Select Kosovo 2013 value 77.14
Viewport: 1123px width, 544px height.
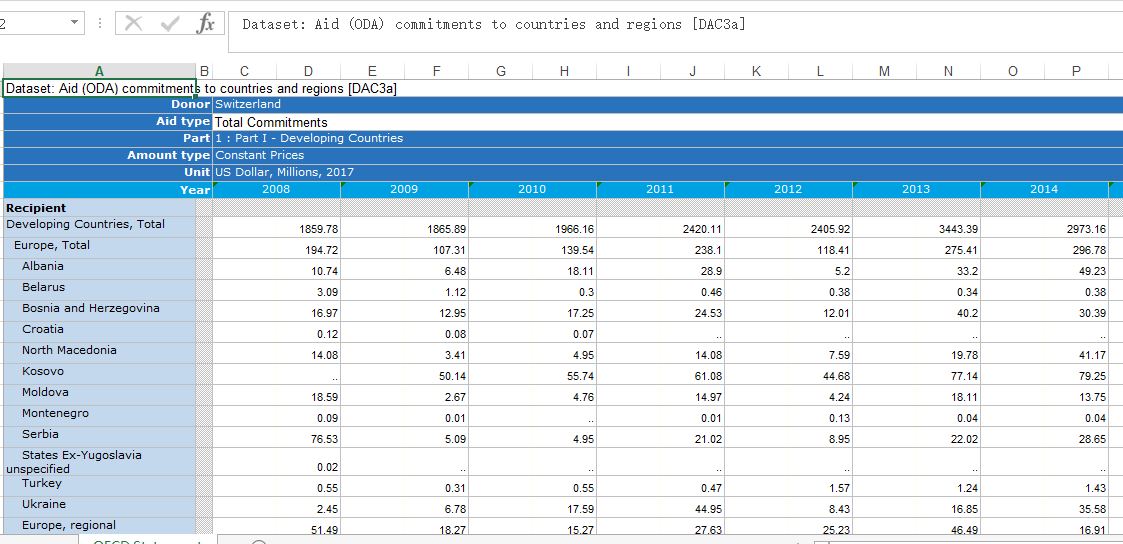[x=916, y=376]
